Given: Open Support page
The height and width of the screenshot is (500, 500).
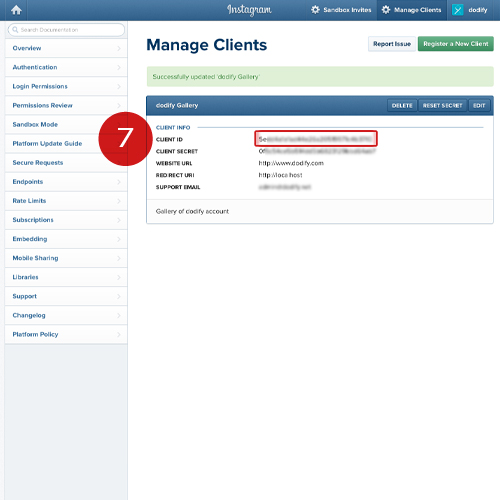Looking at the screenshot, I should tap(66, 296).
